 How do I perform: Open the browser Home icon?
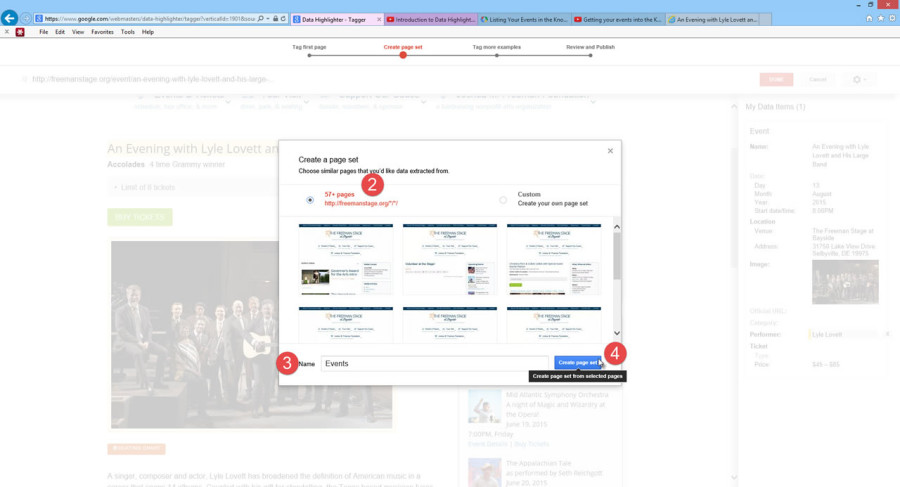tap(869, 18)
